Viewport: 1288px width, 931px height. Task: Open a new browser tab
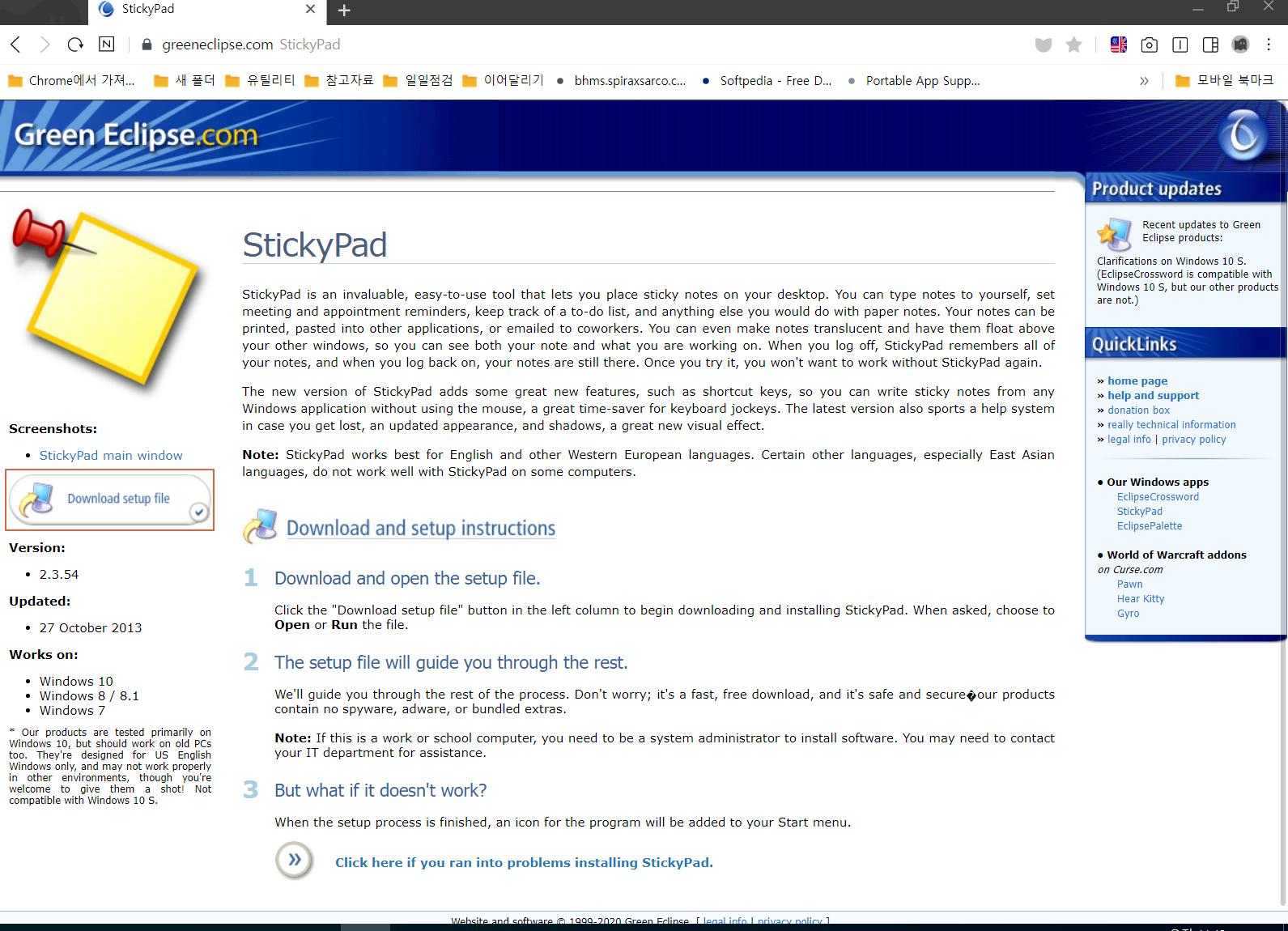pyautogui.click(x=344, y=11)
